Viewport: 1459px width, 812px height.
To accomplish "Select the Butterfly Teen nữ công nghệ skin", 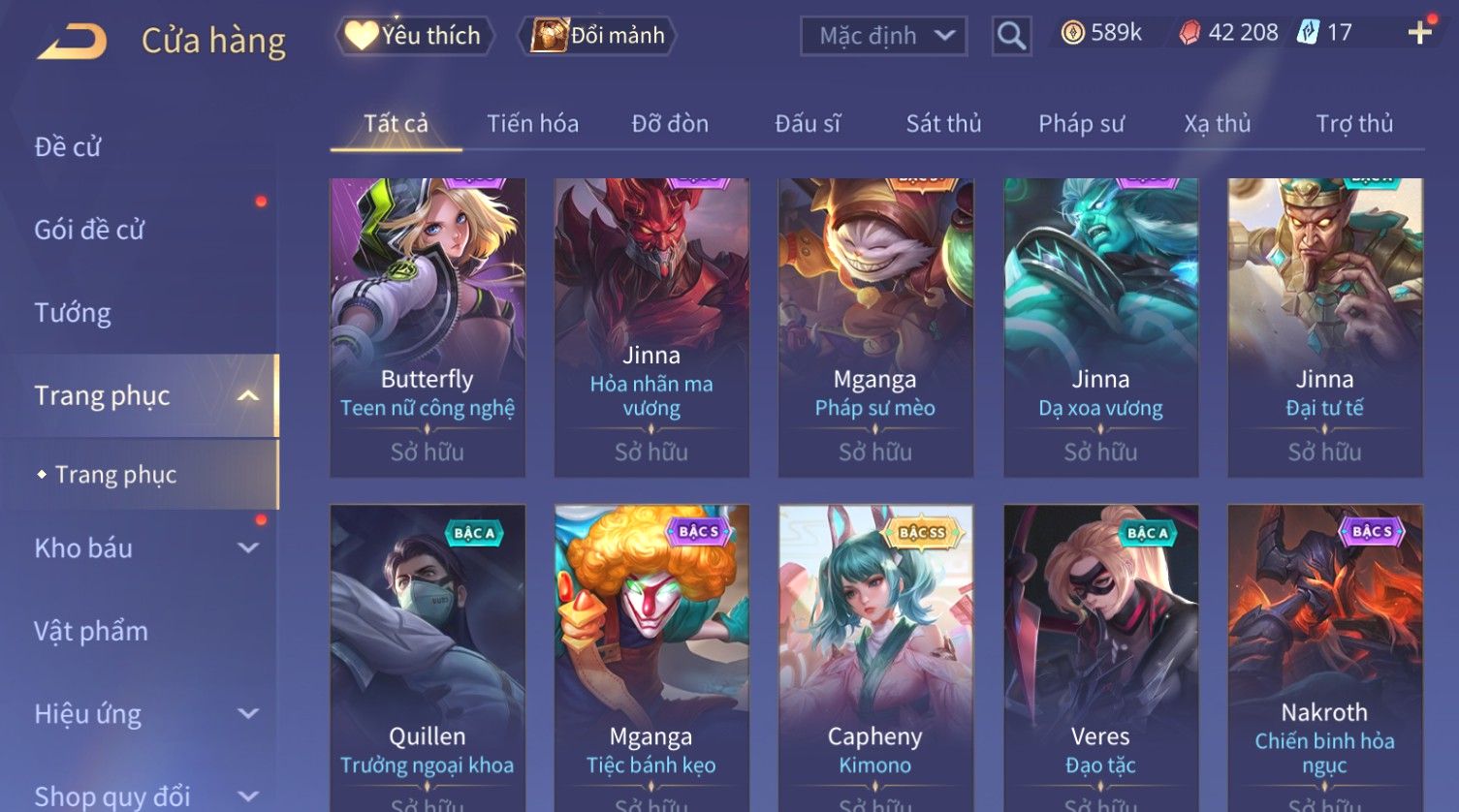I will point(428,328).
